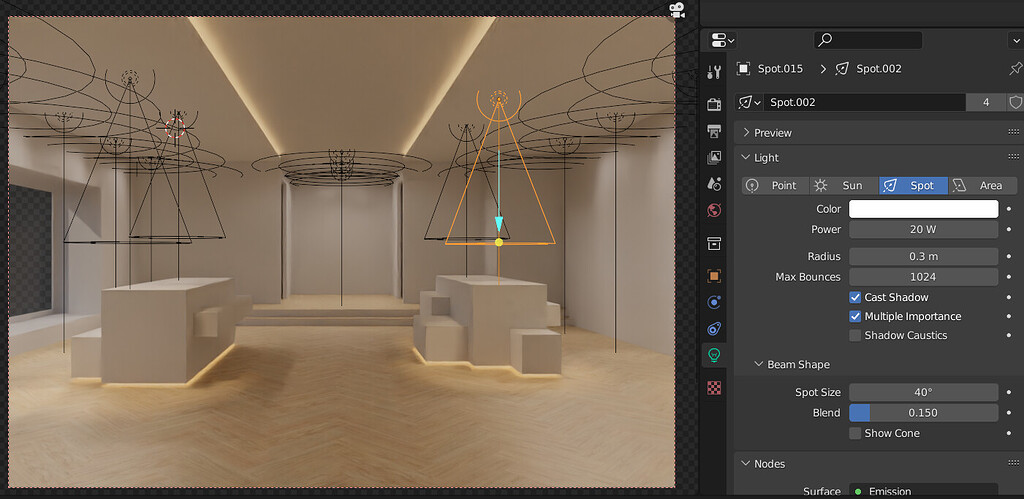This screenshot has height=499, width=1024.
Task: Open the Object Constraints properties tab
Action: [x=714, y=329]
